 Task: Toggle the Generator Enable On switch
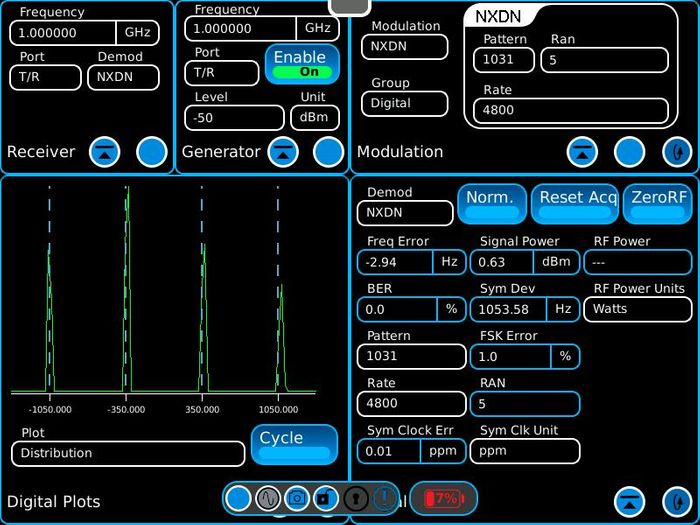(x=302, y=64)
